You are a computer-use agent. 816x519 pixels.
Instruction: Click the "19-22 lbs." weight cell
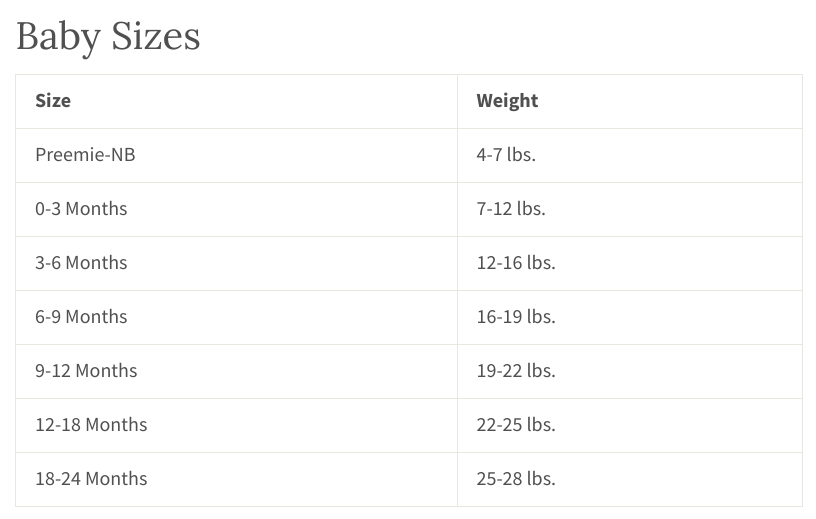tap(516, 371)
